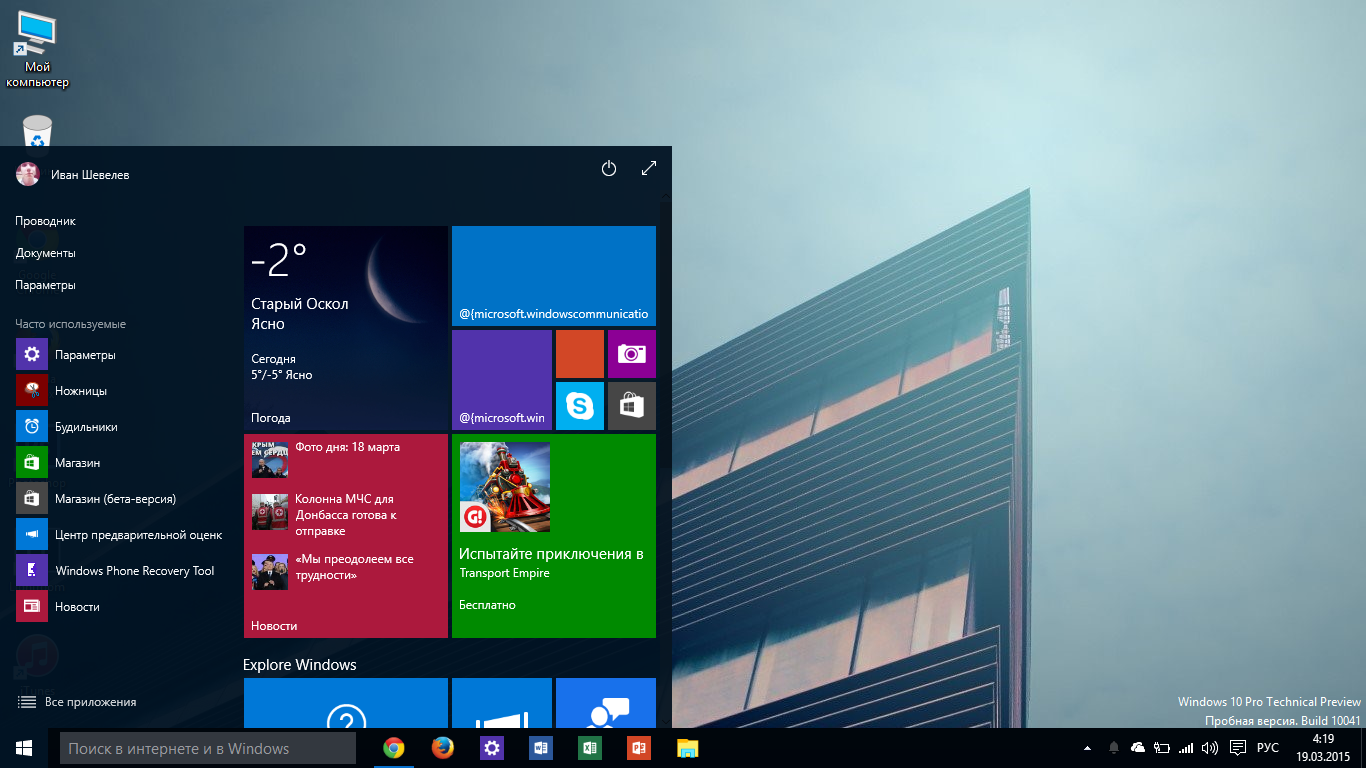
Task: Launch Google Chrome from the taskbar
Action: (394, 748)
